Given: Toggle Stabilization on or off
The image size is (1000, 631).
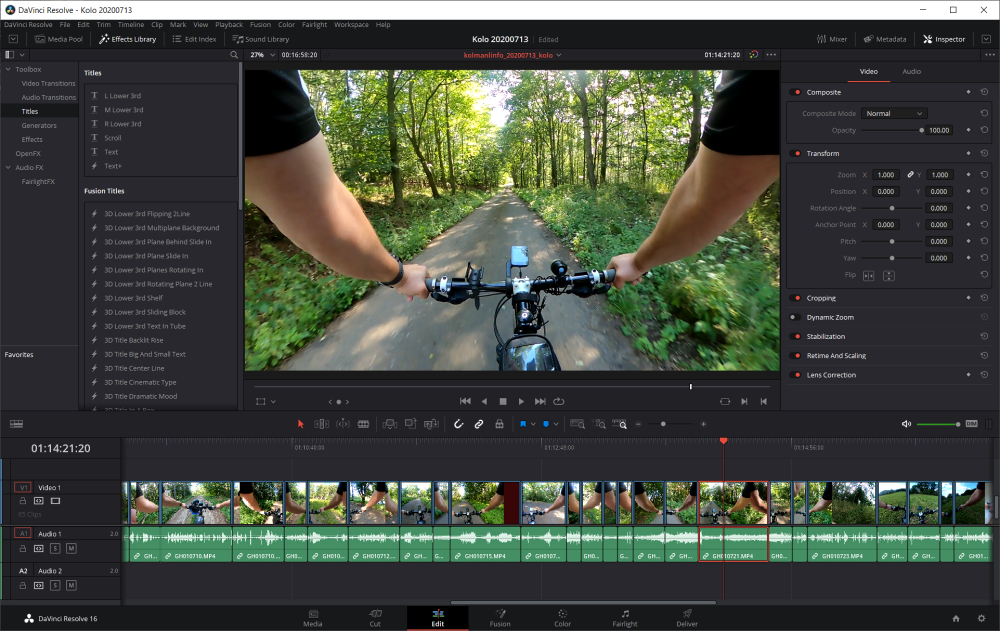Looking at the screenshot, I should 796,337.
